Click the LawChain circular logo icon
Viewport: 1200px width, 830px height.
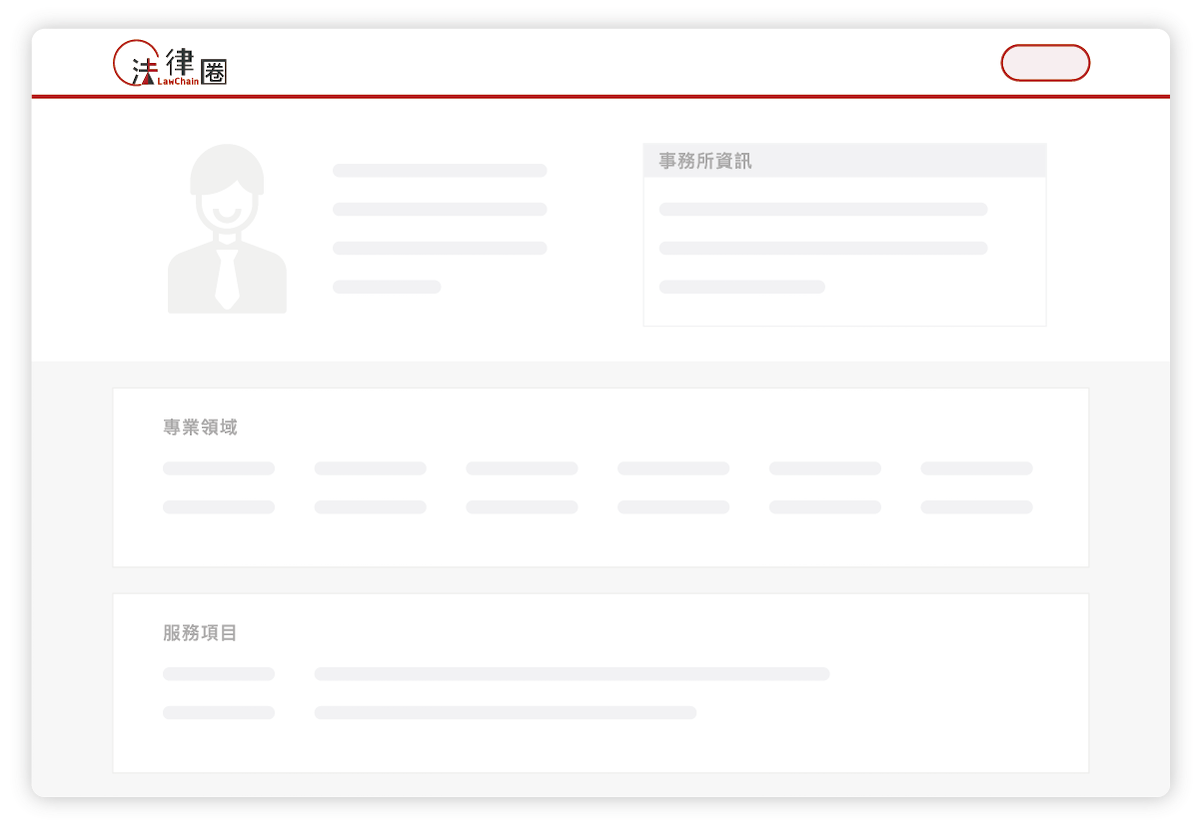(135, 63)
